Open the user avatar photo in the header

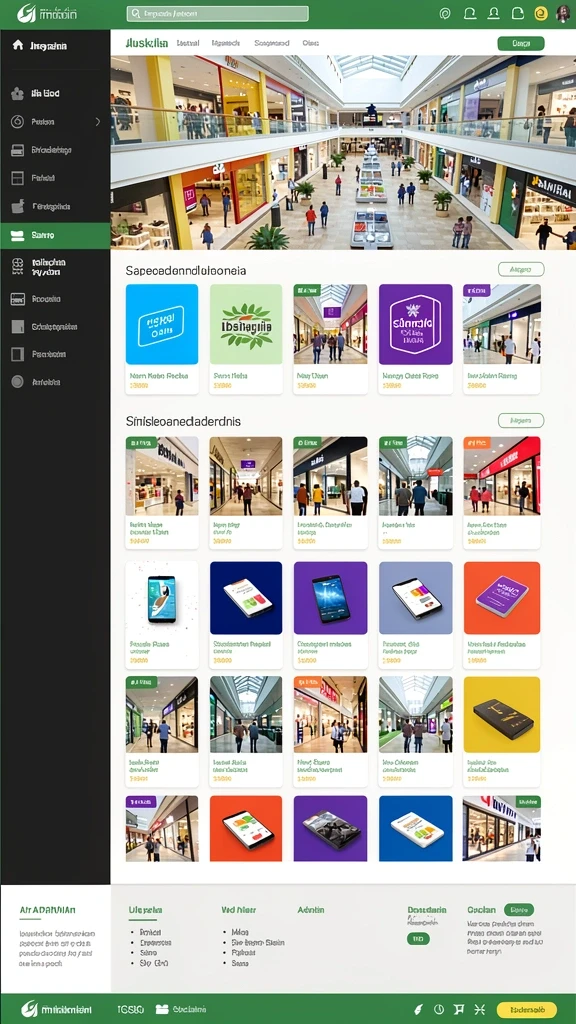click(x=563, y=14)
